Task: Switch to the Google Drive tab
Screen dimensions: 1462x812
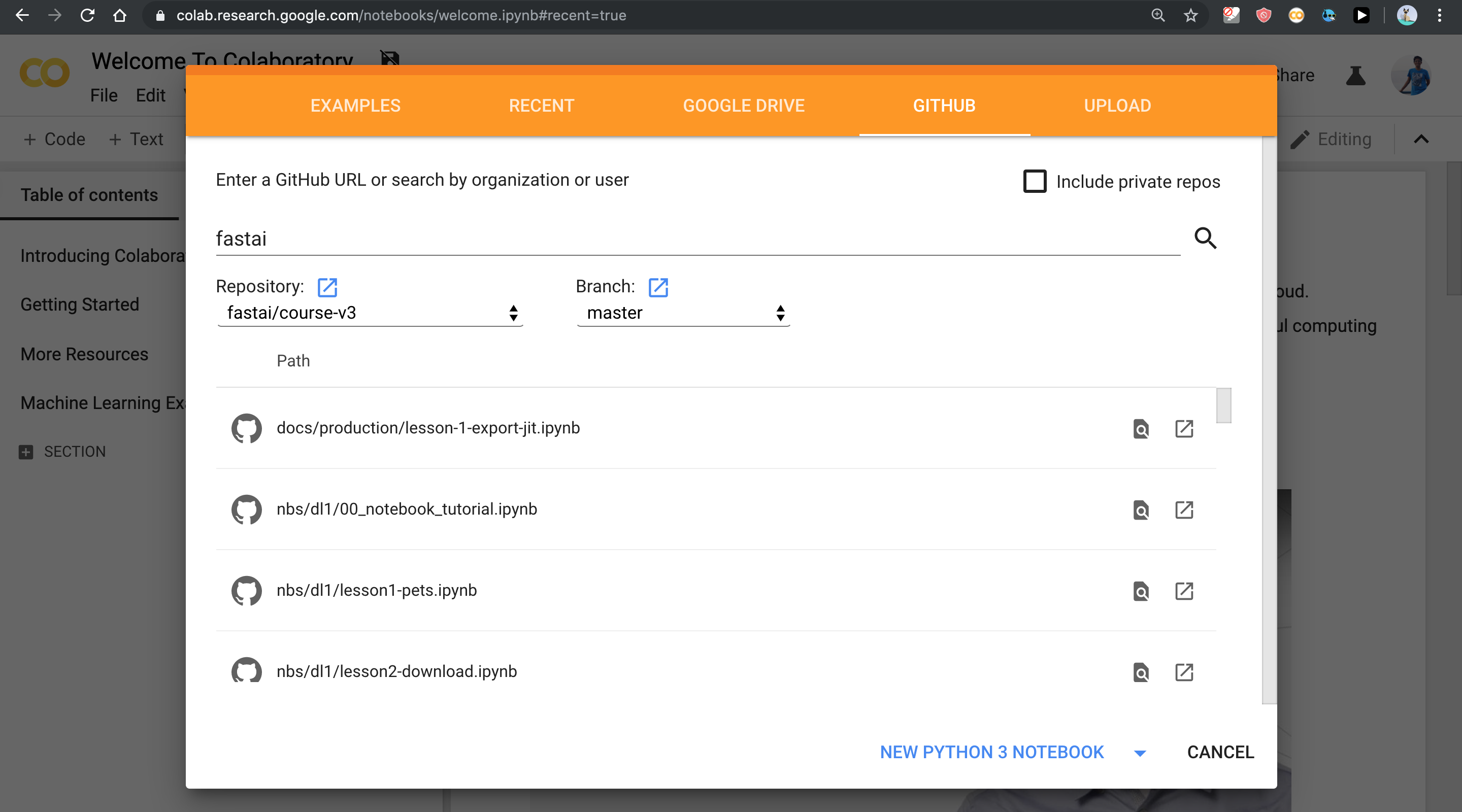Action: point(744,106)
